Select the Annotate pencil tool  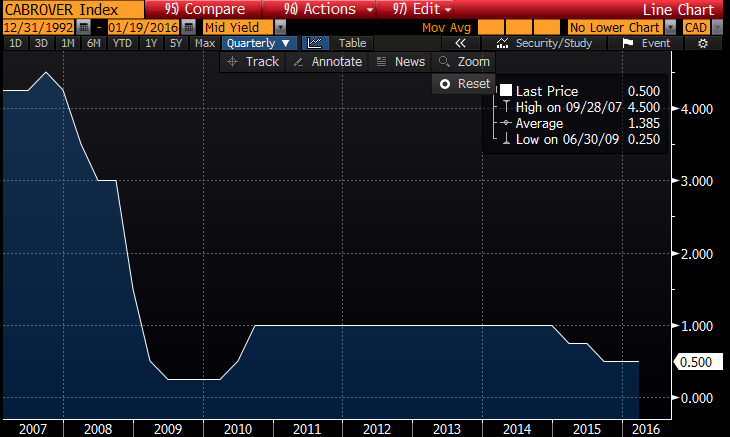click(326, 62)
